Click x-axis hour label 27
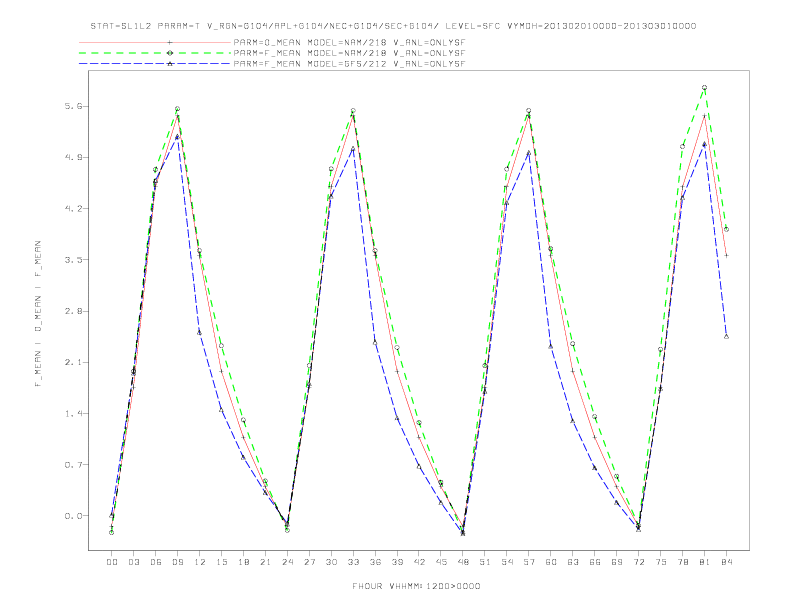 click(x=309, y=562)
